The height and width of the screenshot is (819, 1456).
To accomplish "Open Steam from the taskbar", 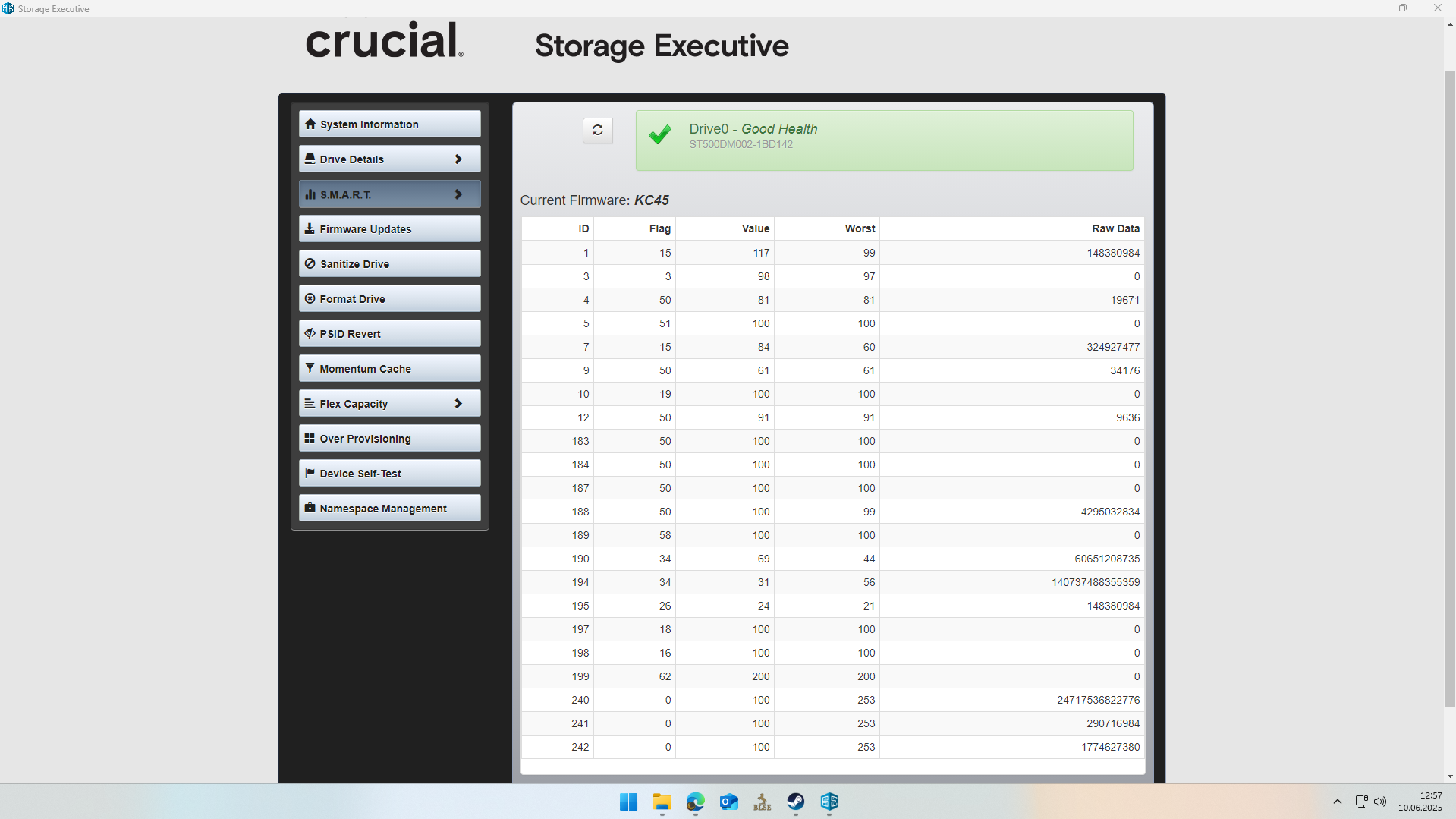I will 795,802.
